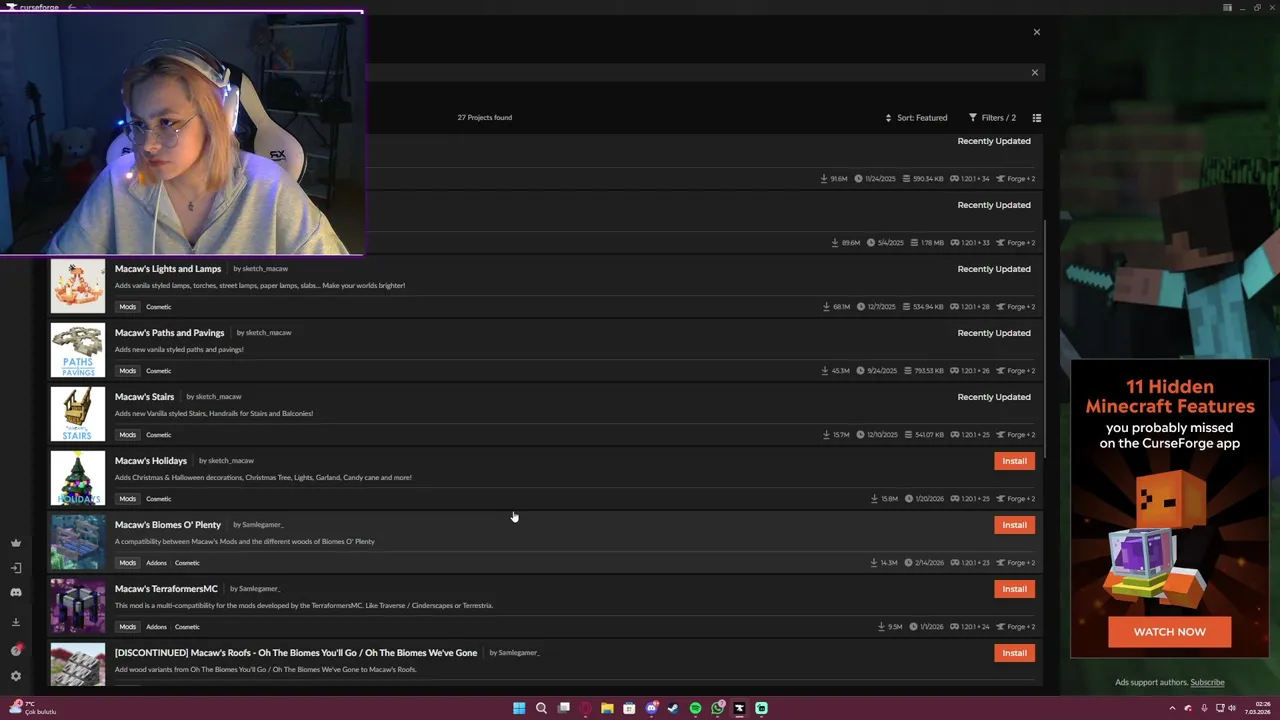Click '27 Projects found' text
Image resolution: width=1280 pixels, height=720 pixels.
click(x=485, y=118)
